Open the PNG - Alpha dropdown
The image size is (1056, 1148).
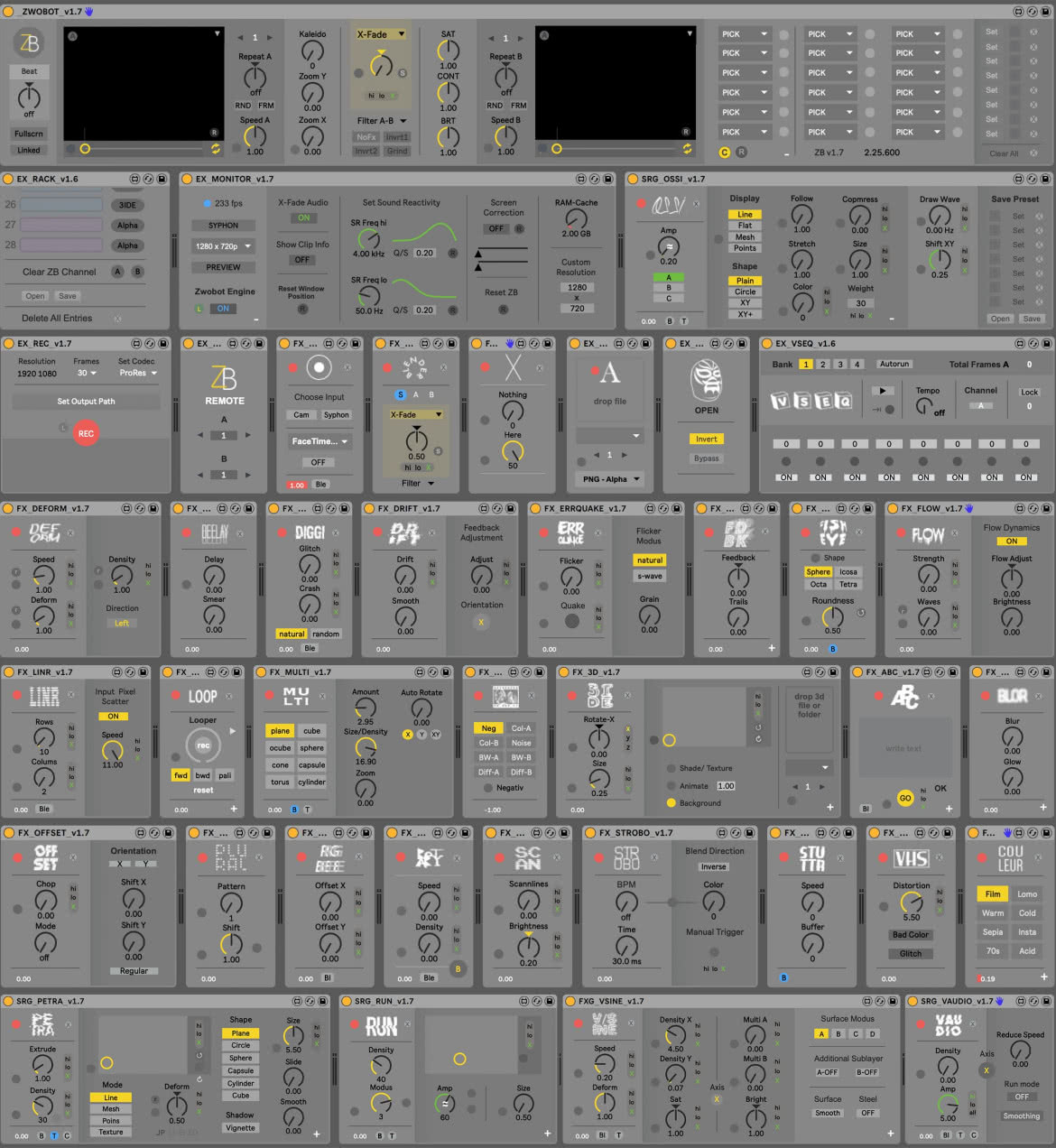tap(610, 479)
